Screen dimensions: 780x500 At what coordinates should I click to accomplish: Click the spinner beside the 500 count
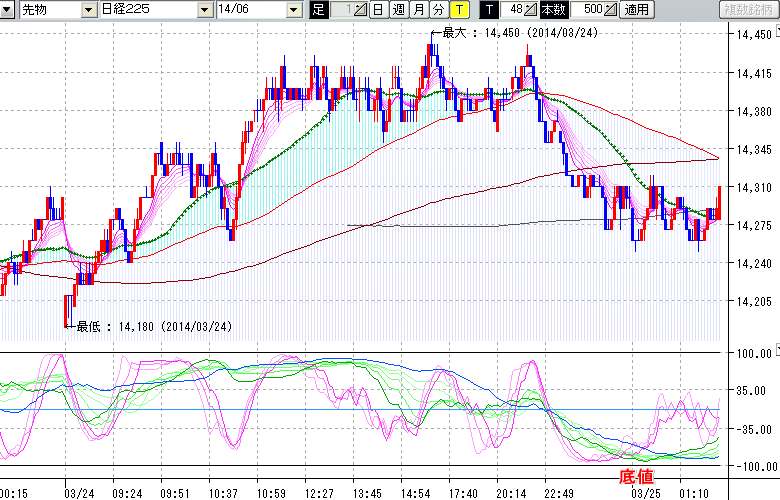611,10
